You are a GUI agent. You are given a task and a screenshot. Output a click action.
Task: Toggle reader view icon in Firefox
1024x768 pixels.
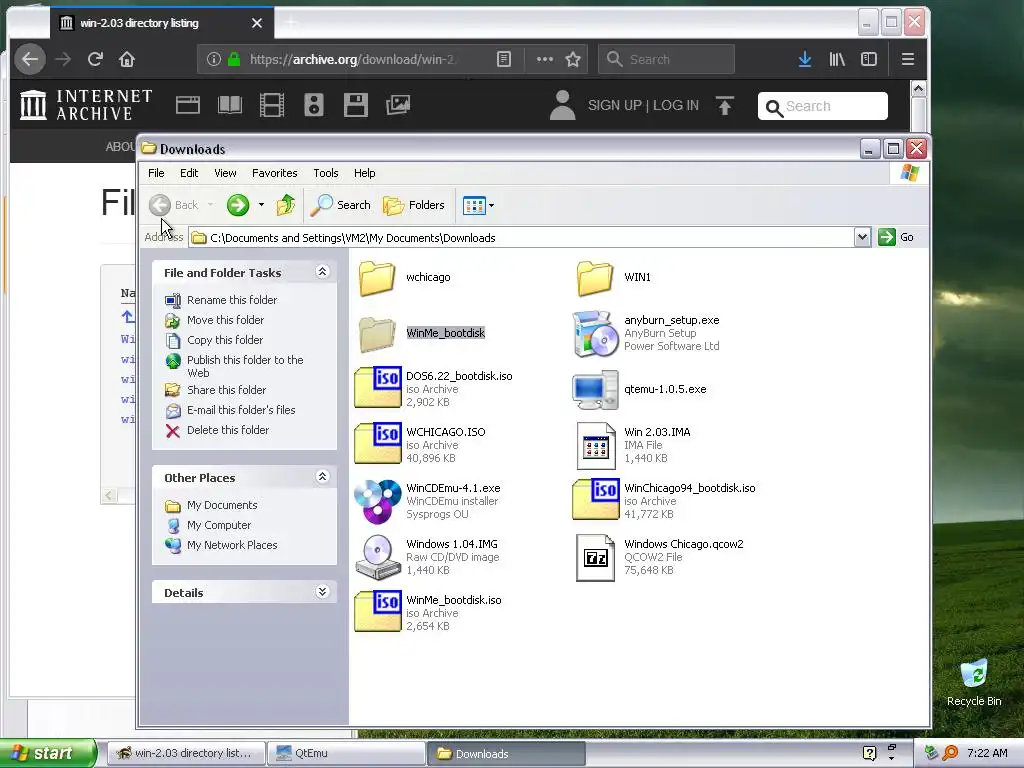tap(504, 59)
